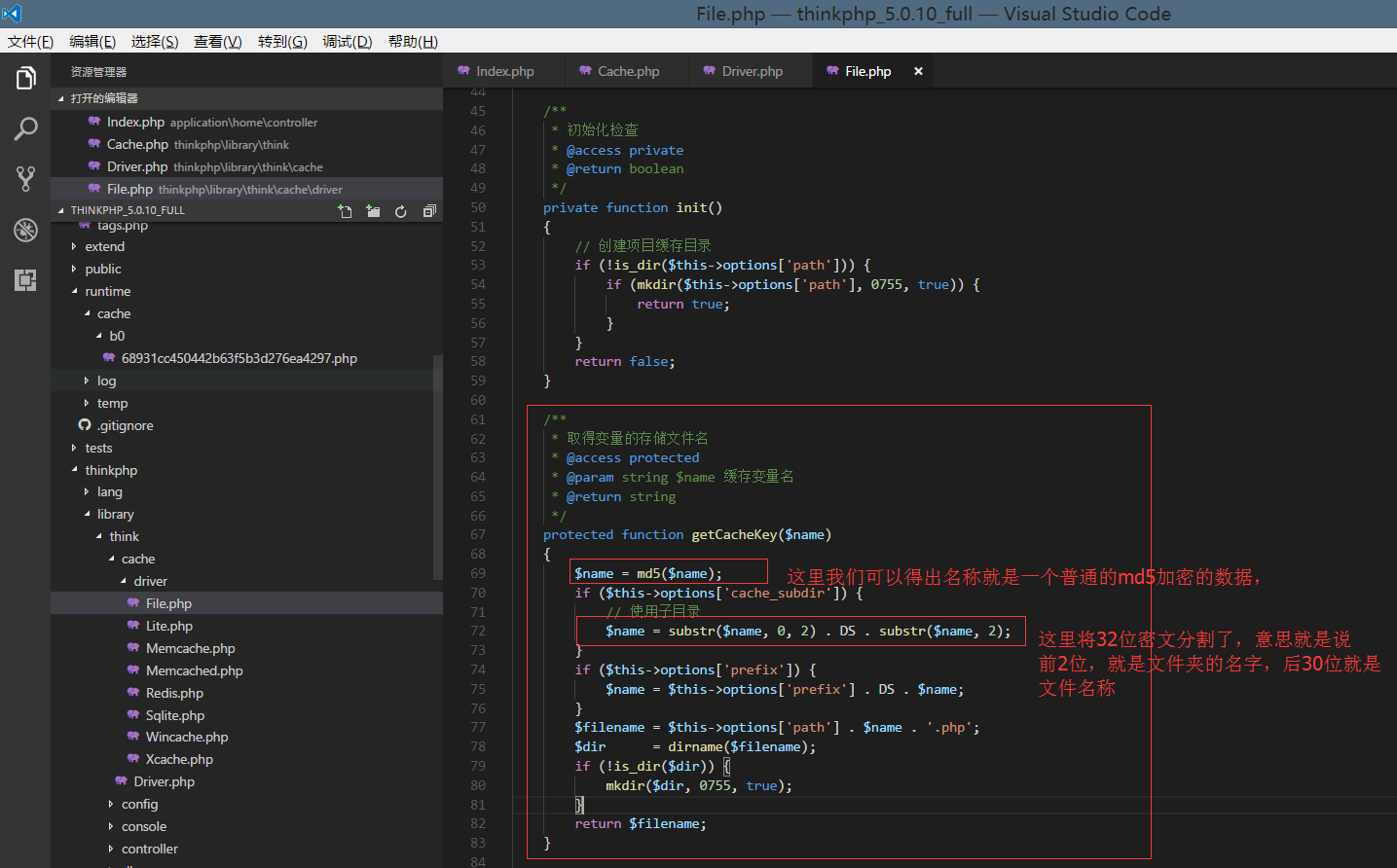
Task: Open the 调试(D) menu
Action: point(348,41)
